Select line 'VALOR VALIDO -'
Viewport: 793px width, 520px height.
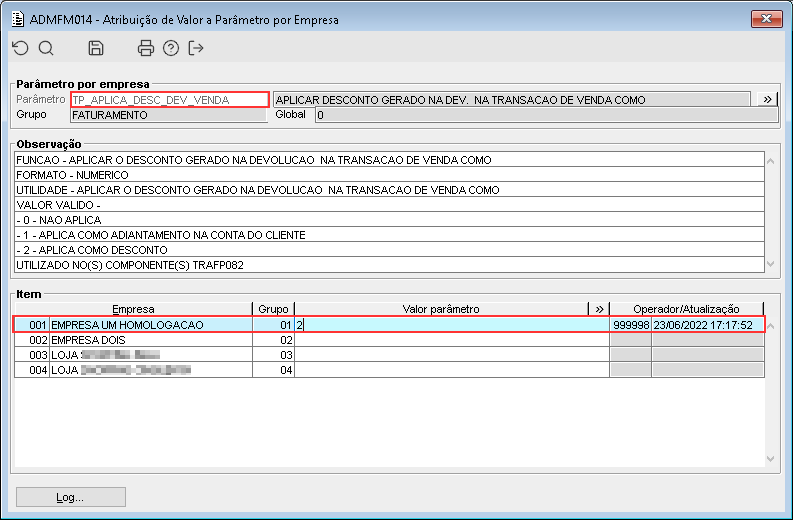389,205
